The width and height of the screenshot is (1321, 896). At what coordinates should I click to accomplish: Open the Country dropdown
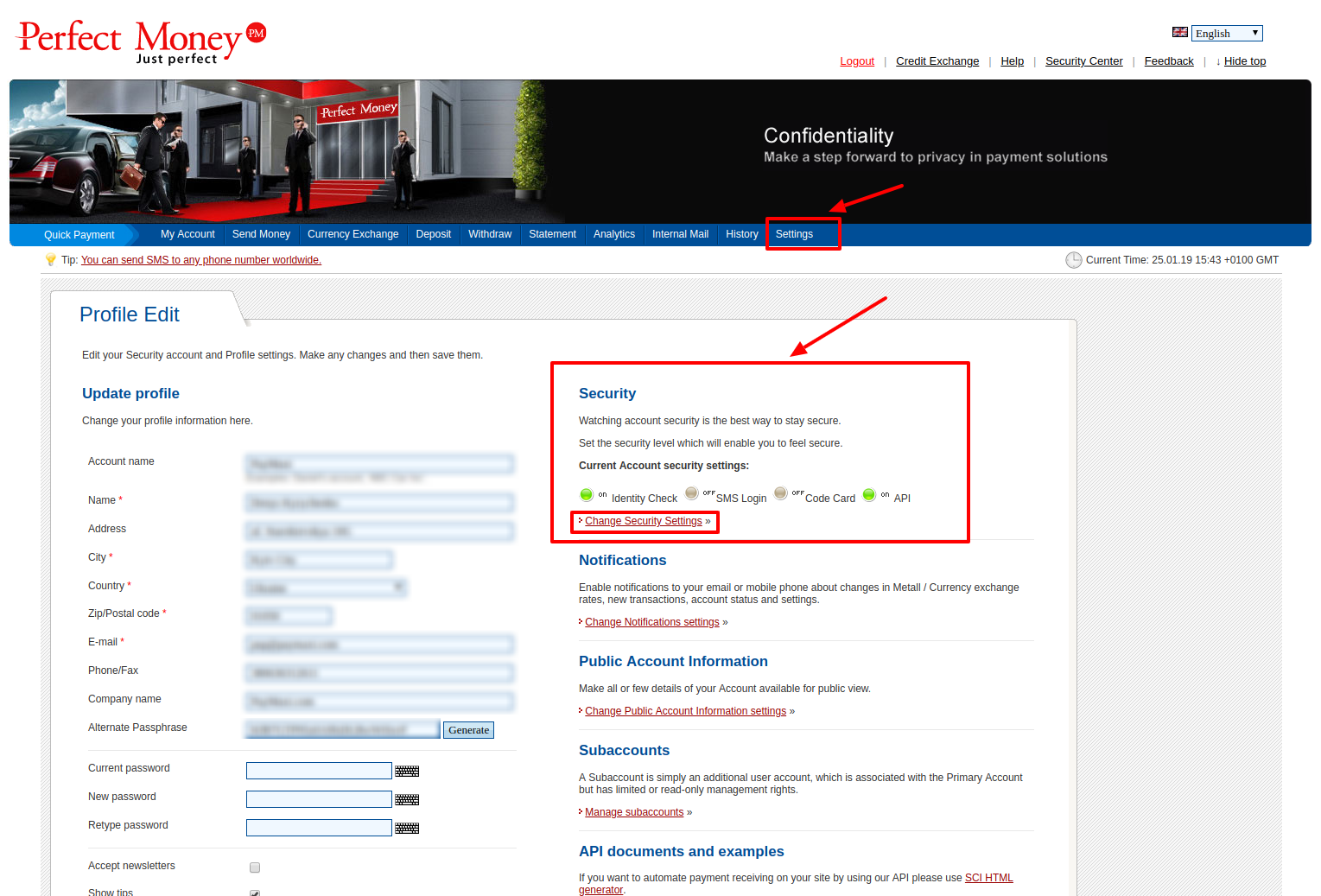[327, 588]
